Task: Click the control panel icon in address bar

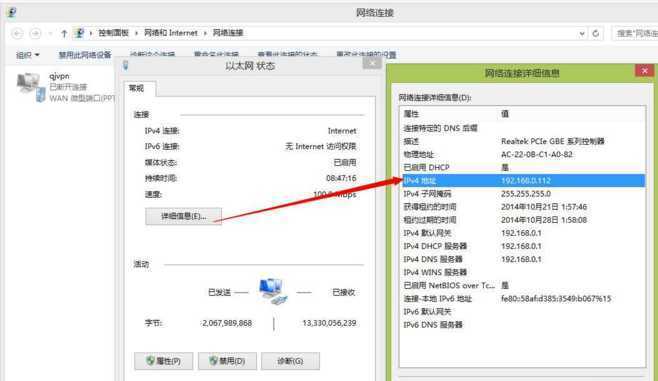Action: click(x=79, y=33)
